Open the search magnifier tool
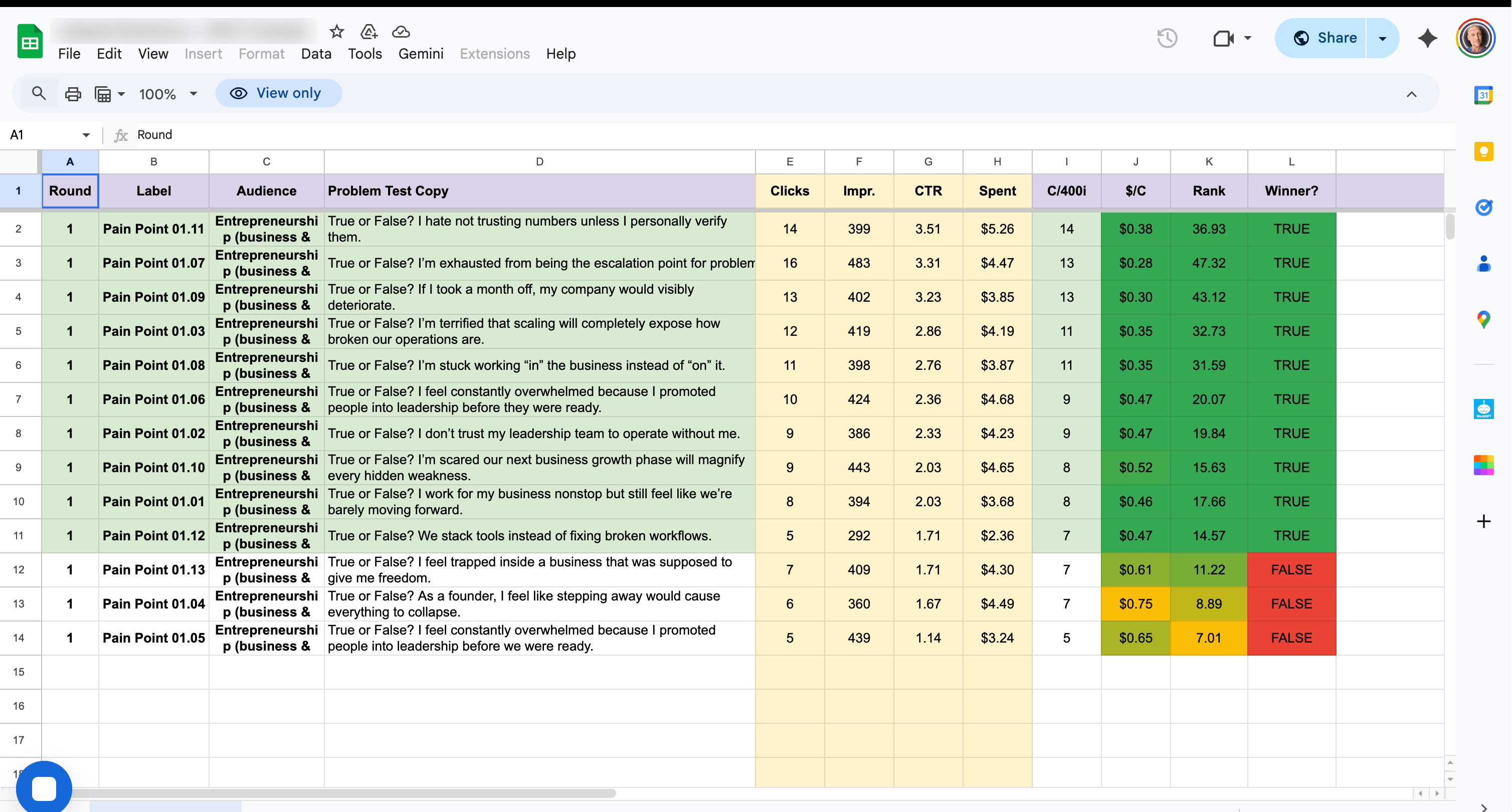Image resolution: width=1512 pixels, height=812 pixels. point(39,93)
